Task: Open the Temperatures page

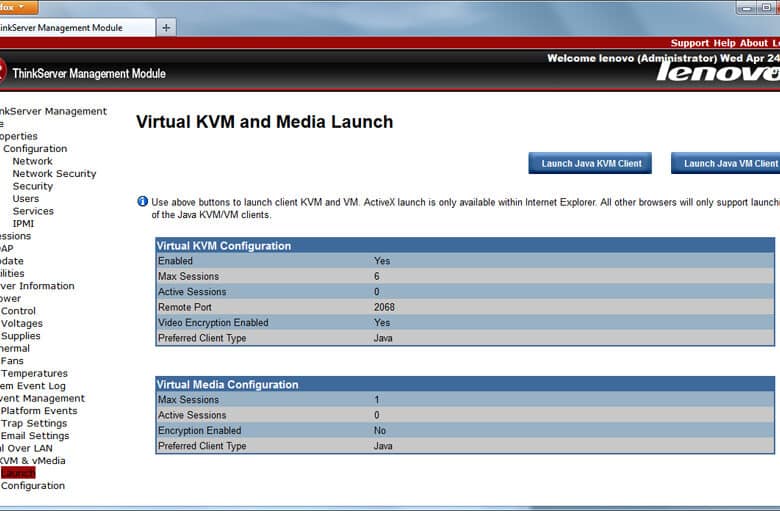Action: (34, 373)
